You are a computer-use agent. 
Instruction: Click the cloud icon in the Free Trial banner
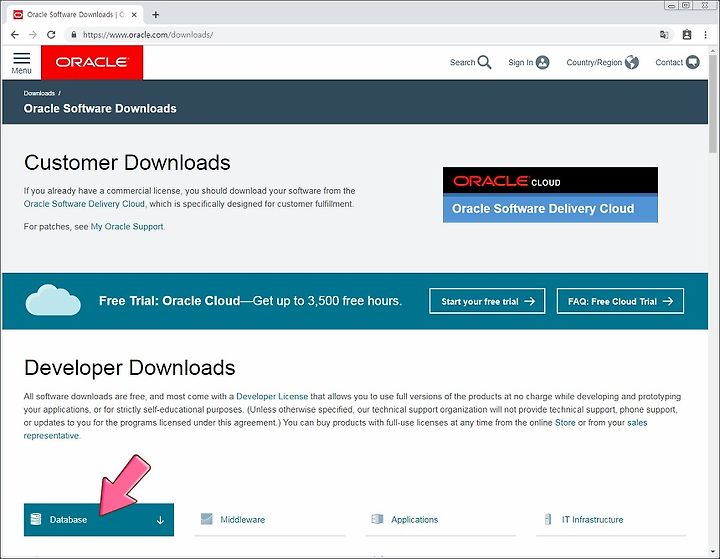pos(53,300)
